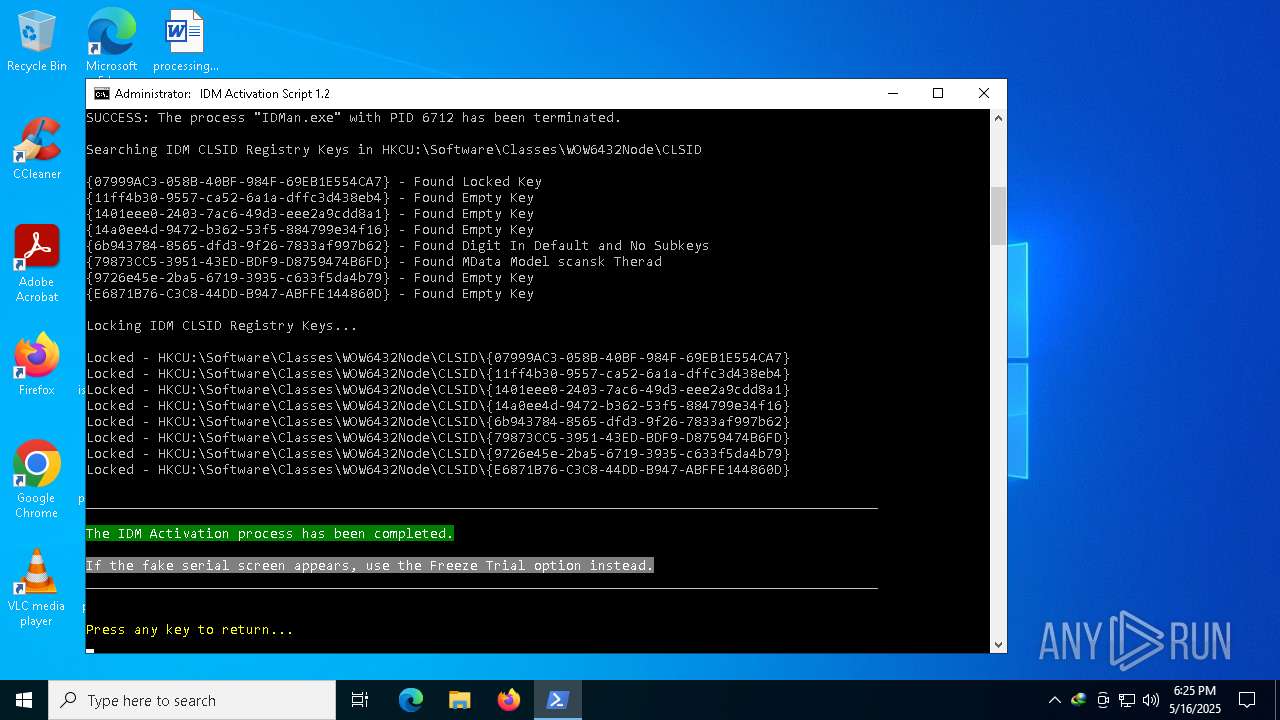
Task: Click the Locked line ending in D8759474B6FD}
Action: (438, 438)
